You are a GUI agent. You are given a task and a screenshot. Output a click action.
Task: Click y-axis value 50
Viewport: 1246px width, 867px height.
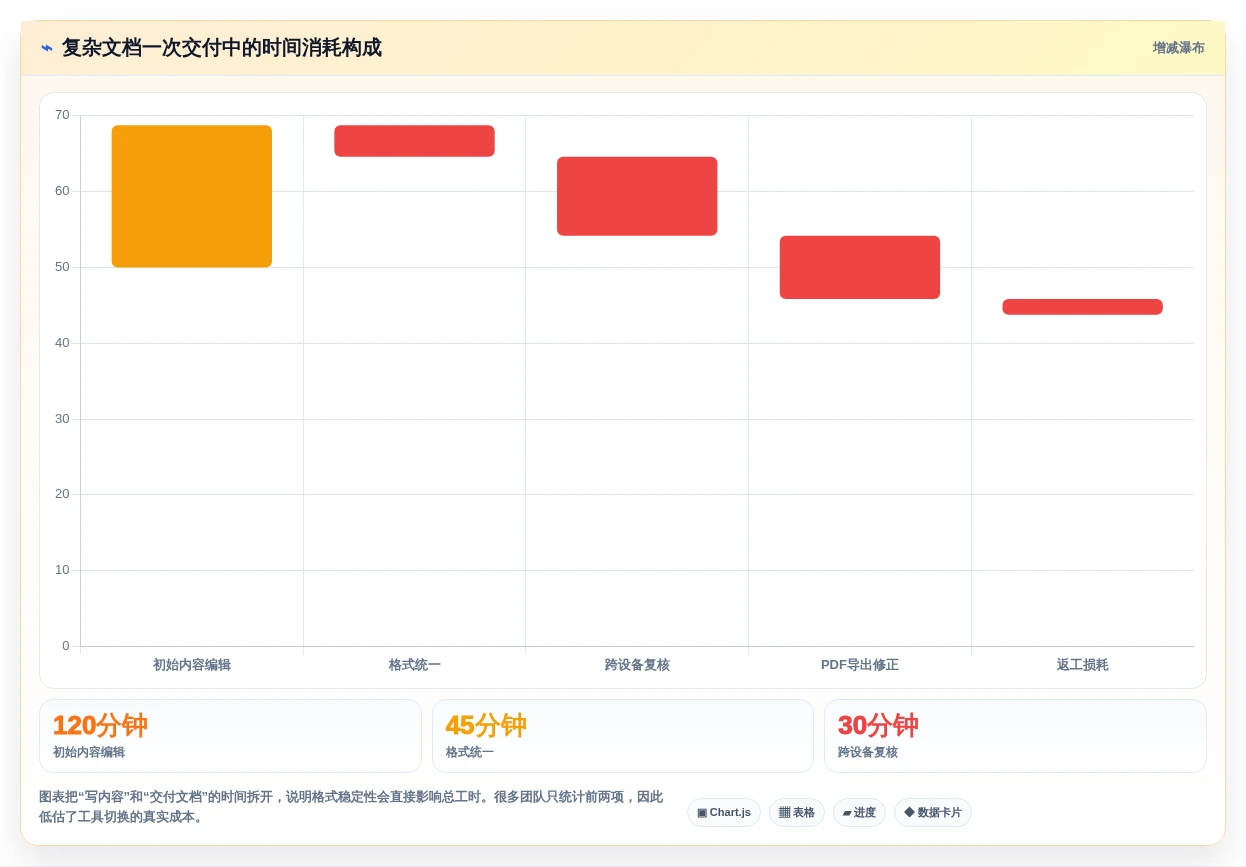63,267
